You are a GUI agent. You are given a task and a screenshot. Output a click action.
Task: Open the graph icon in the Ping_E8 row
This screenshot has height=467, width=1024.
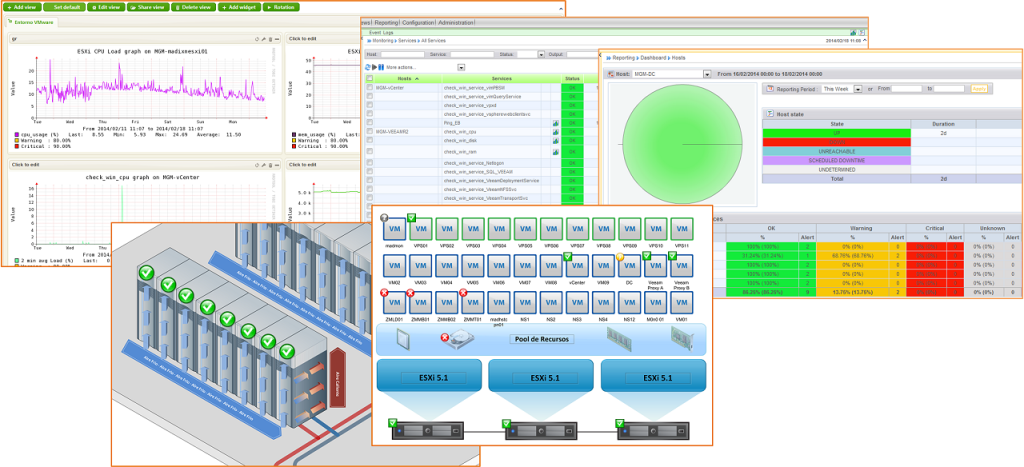tap(555, 122)
